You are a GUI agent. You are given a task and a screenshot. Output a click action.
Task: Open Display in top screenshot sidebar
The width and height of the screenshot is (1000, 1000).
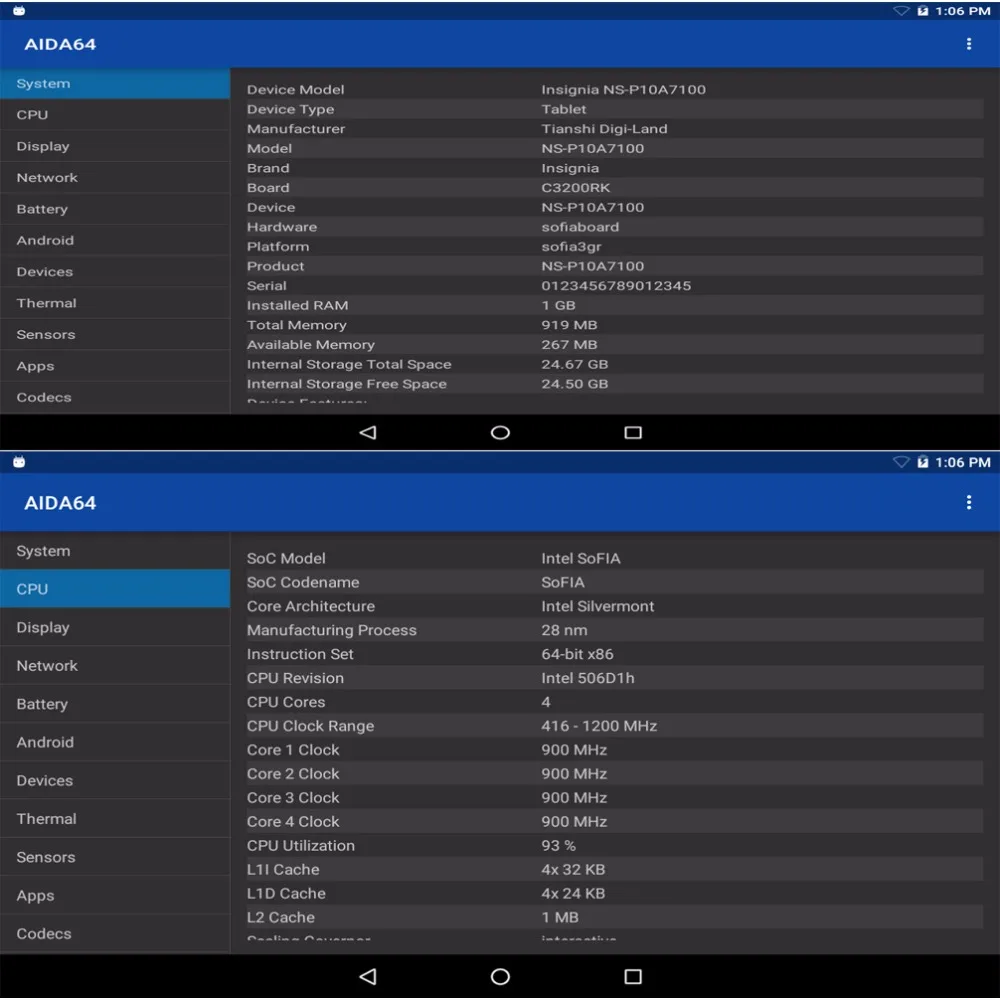point(115,146)
